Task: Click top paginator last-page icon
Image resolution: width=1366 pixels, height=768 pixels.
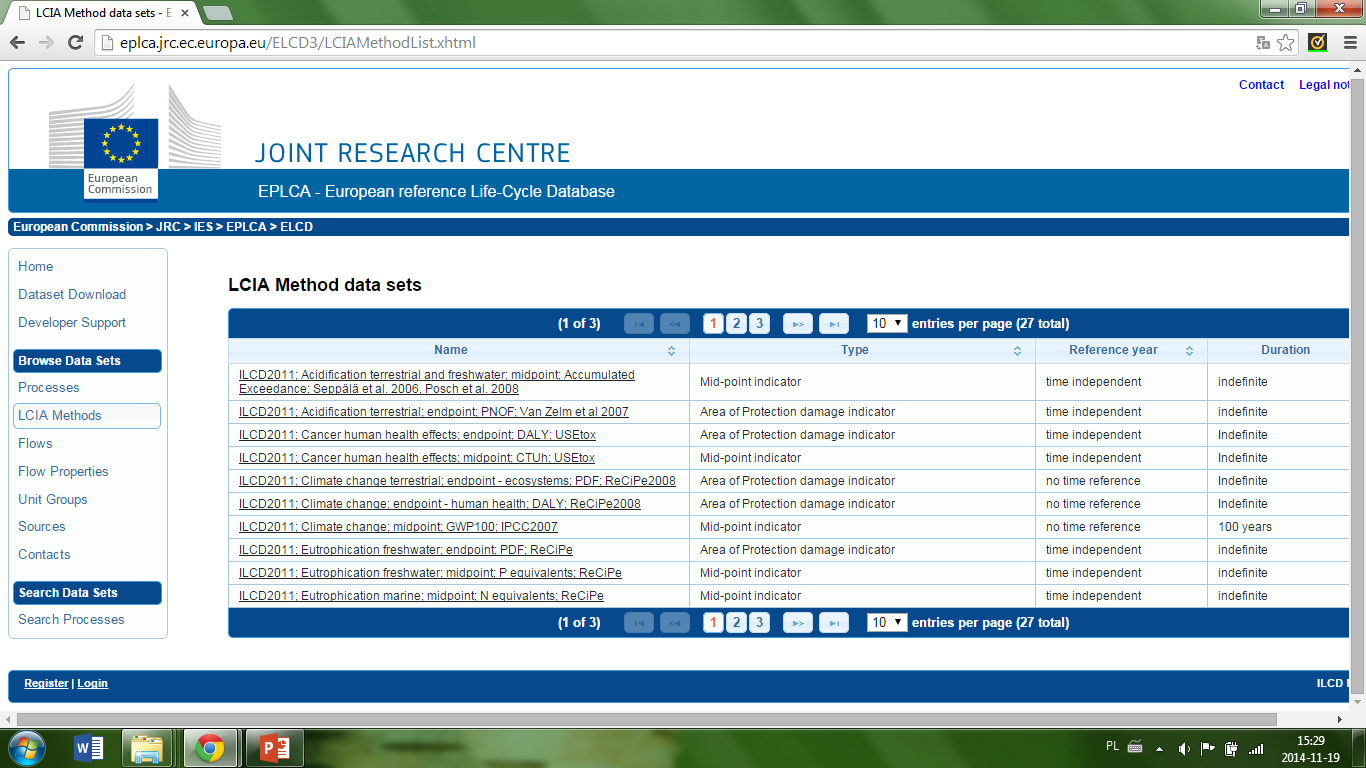Action: click(x=834, y=323)
